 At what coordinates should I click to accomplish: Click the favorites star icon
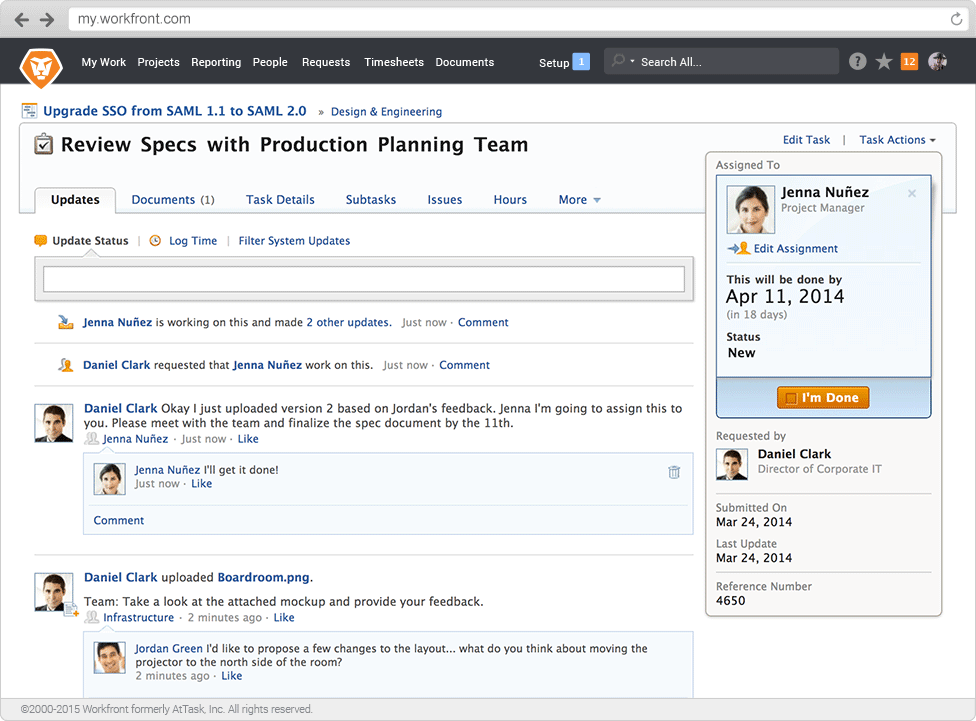884,61
